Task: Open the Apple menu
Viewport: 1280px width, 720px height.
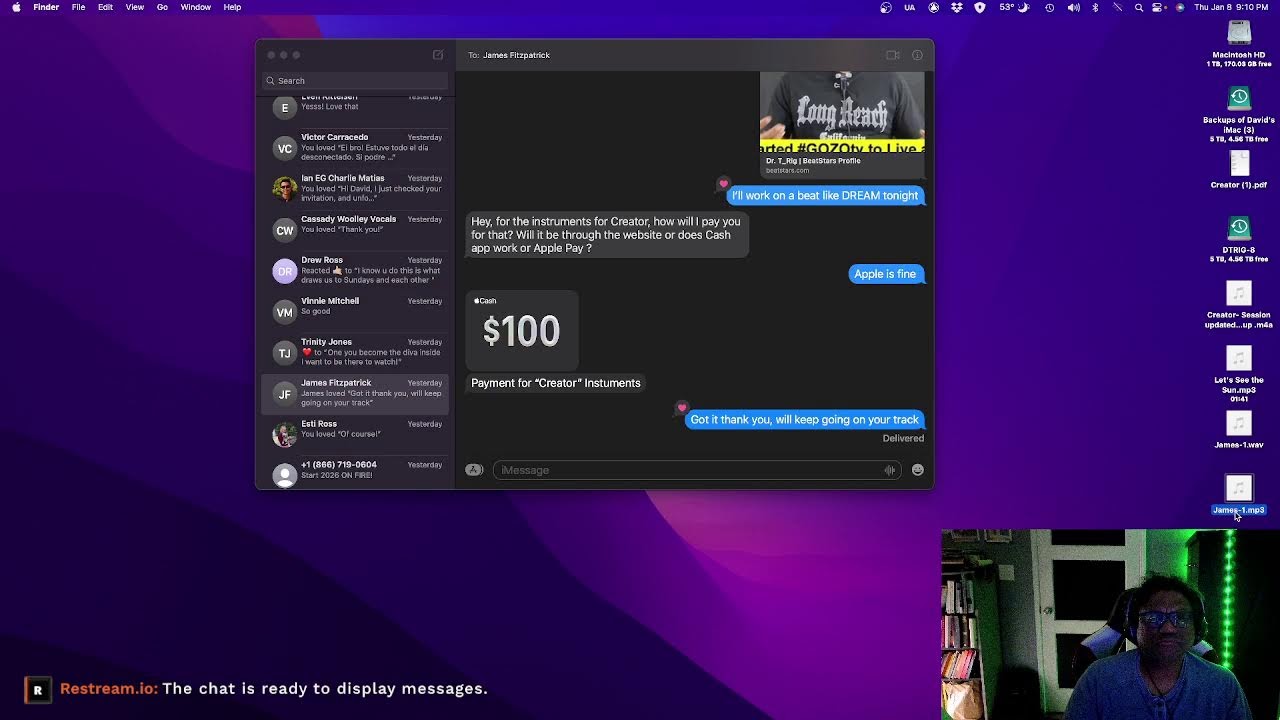Action: tap(16, 7)
